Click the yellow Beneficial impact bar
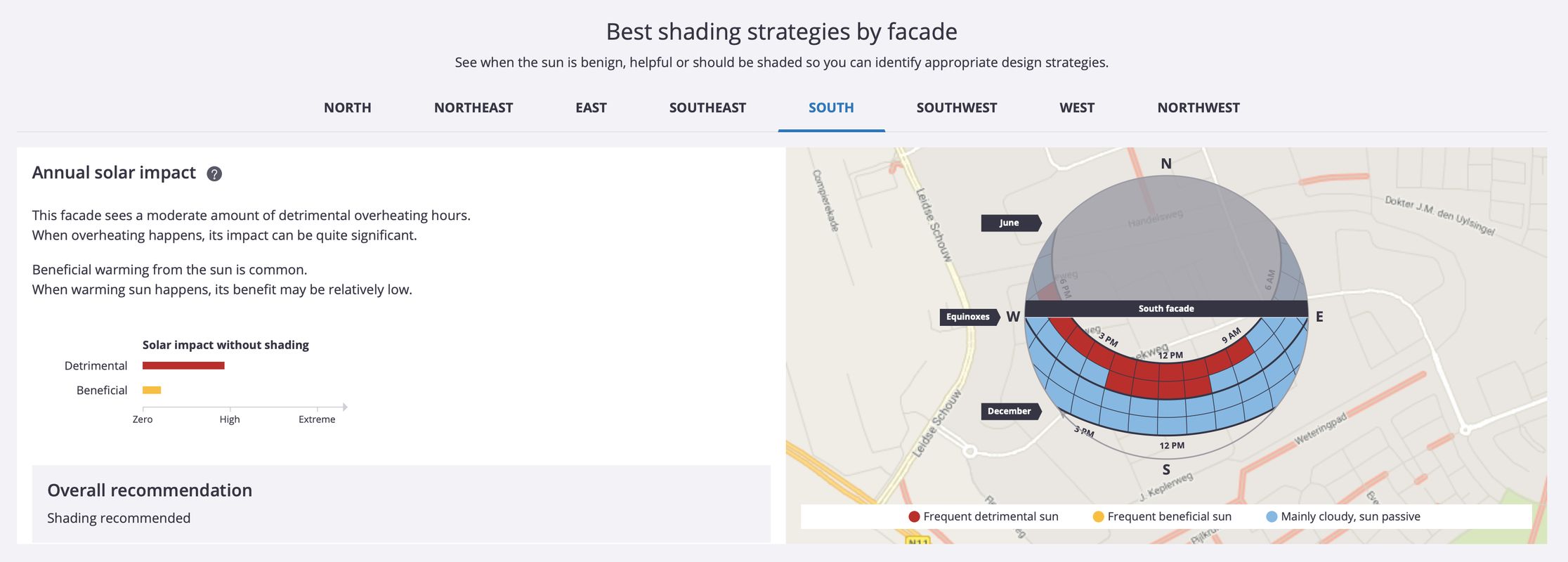This screenshot has width=1568, height=562. click(x=152, y=390)
